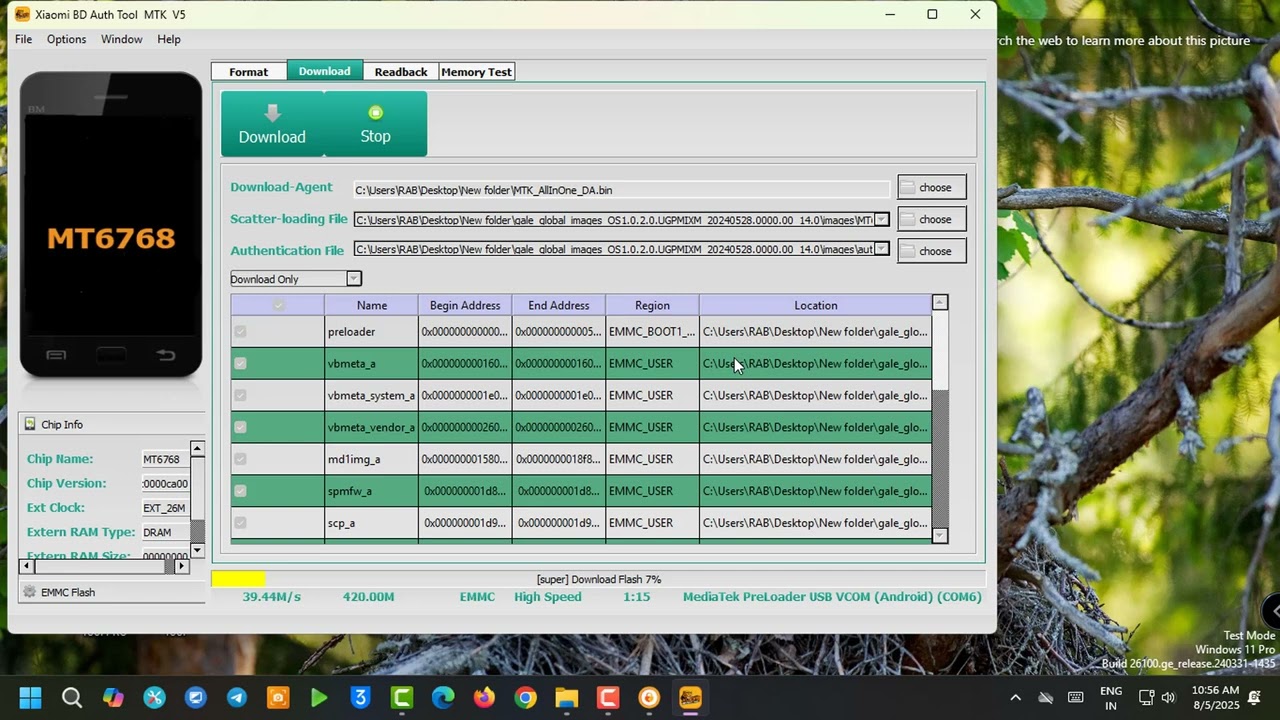Click Chip Info scroll-right arrow
This screenshot has width=1280, height=720.
pos(181,566)
